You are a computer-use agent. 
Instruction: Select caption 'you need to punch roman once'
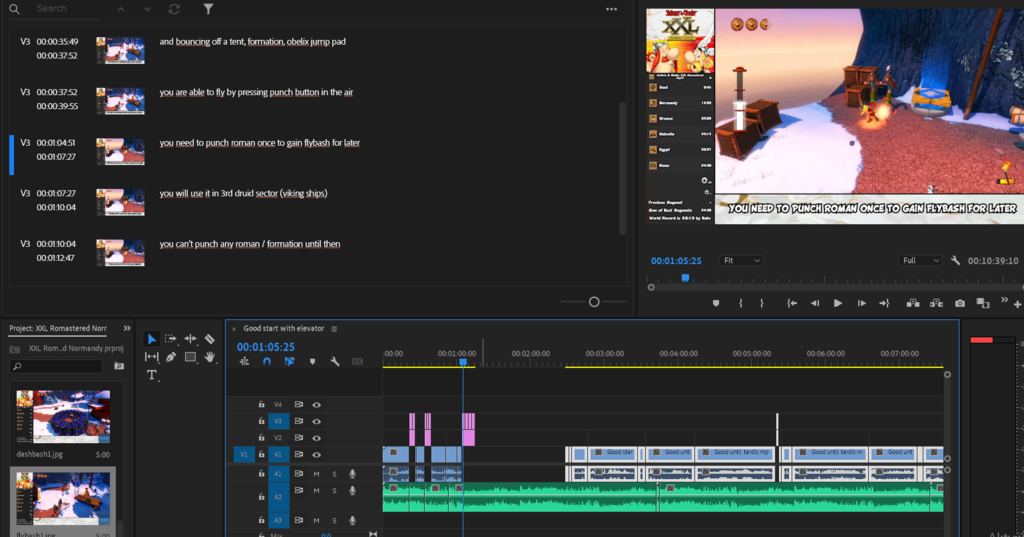(x=259, y=143)
